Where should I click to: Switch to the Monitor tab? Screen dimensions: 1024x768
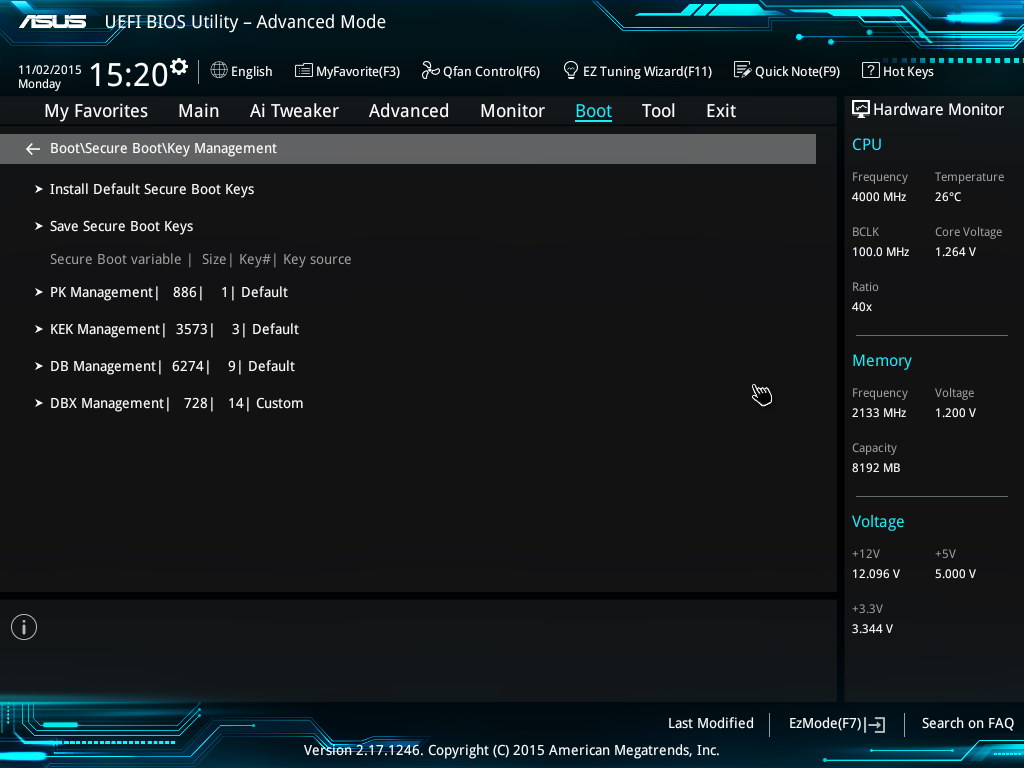[512, 111]
